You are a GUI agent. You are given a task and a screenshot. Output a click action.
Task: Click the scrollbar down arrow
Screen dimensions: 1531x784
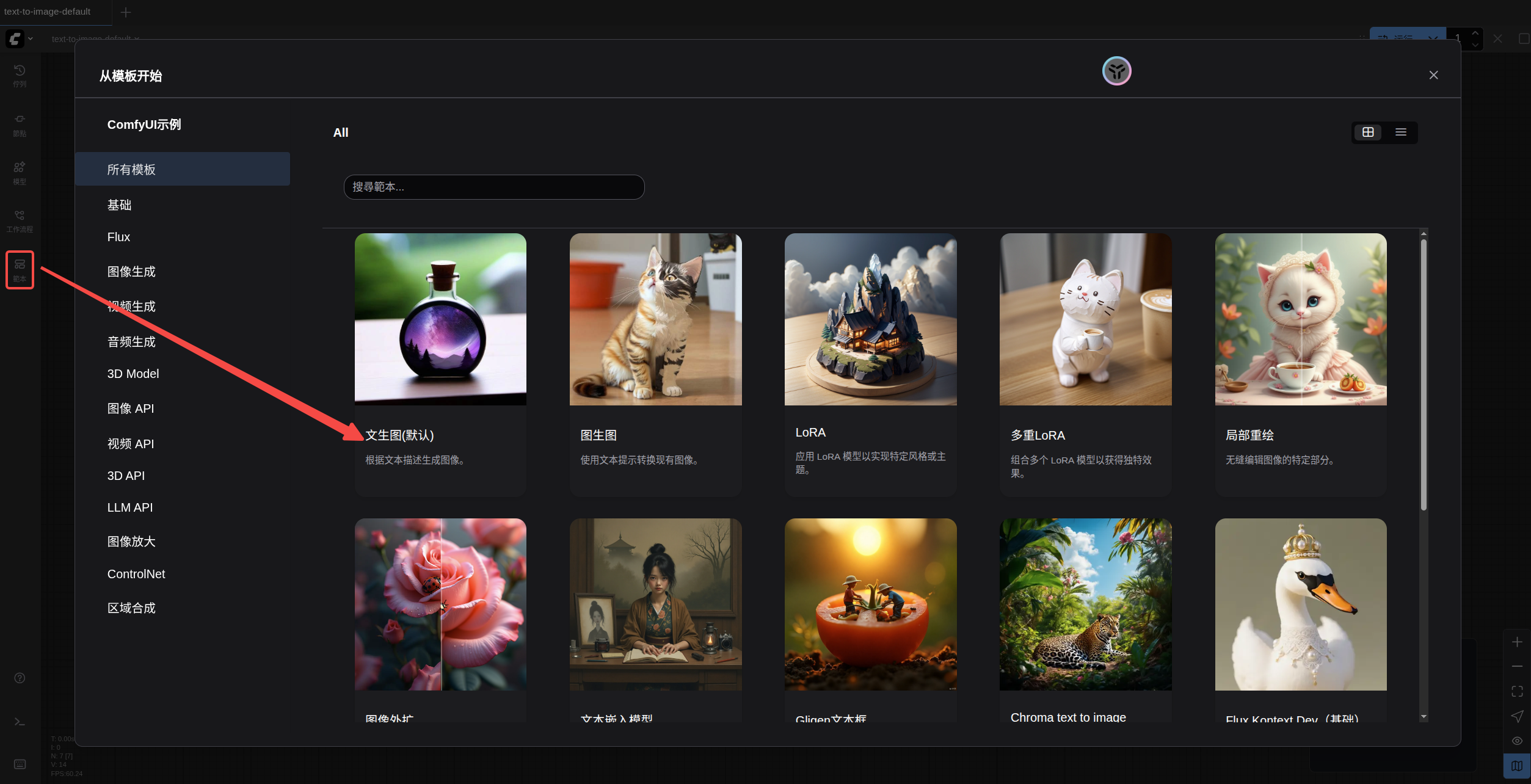pyautogui.click(x=1424, y=717)
